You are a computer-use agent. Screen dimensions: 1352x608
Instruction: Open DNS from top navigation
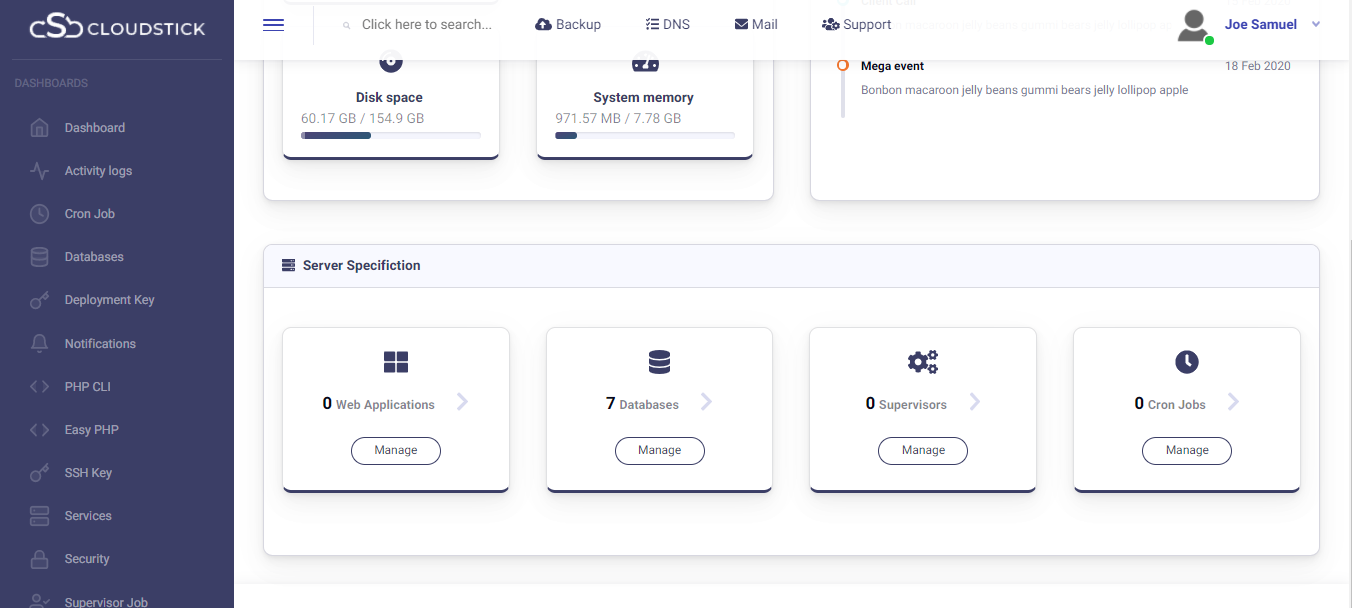tap(667, 24)
